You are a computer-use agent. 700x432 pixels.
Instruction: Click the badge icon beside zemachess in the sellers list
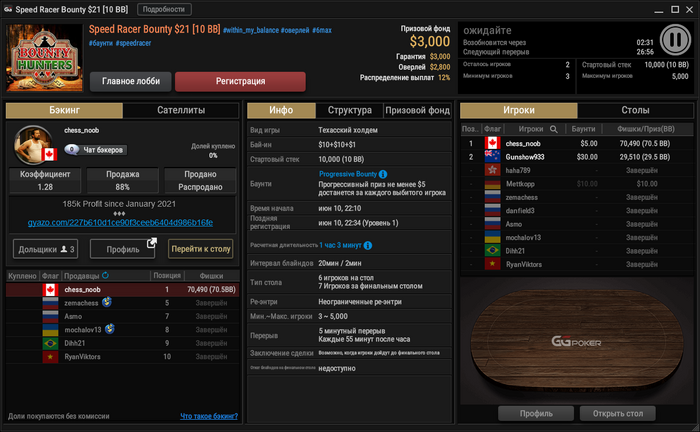[107, 302]
